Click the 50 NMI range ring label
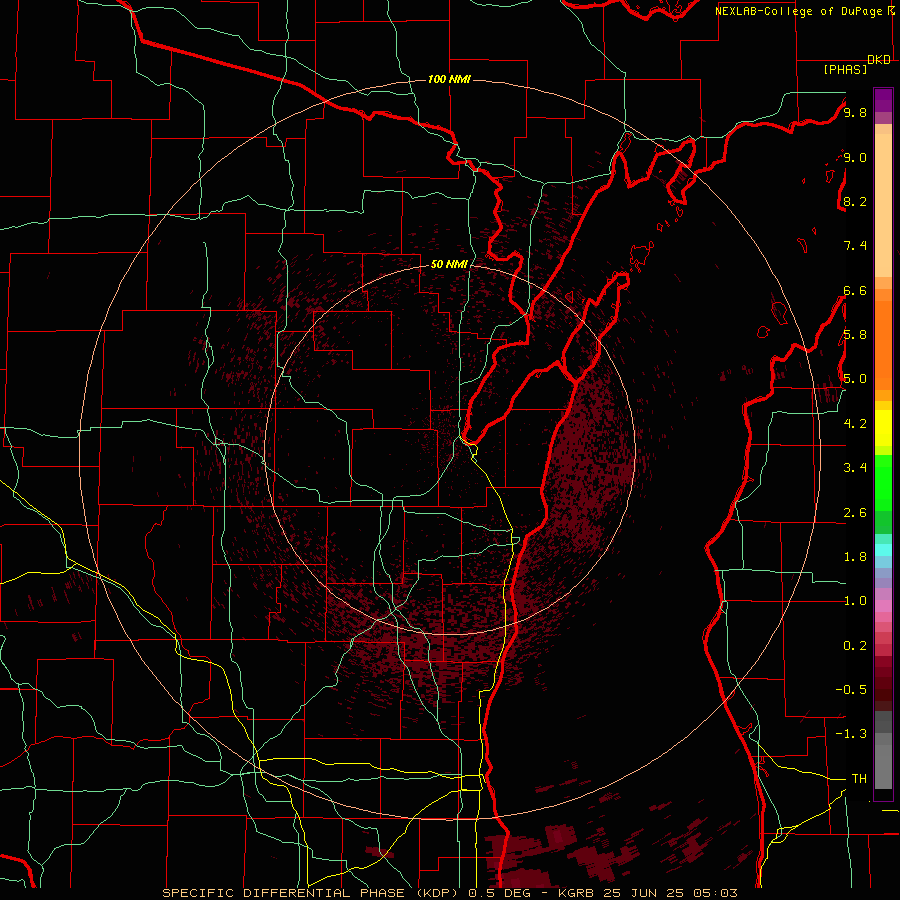Viewport: 900px width, 900px height. tap(449, 264)
